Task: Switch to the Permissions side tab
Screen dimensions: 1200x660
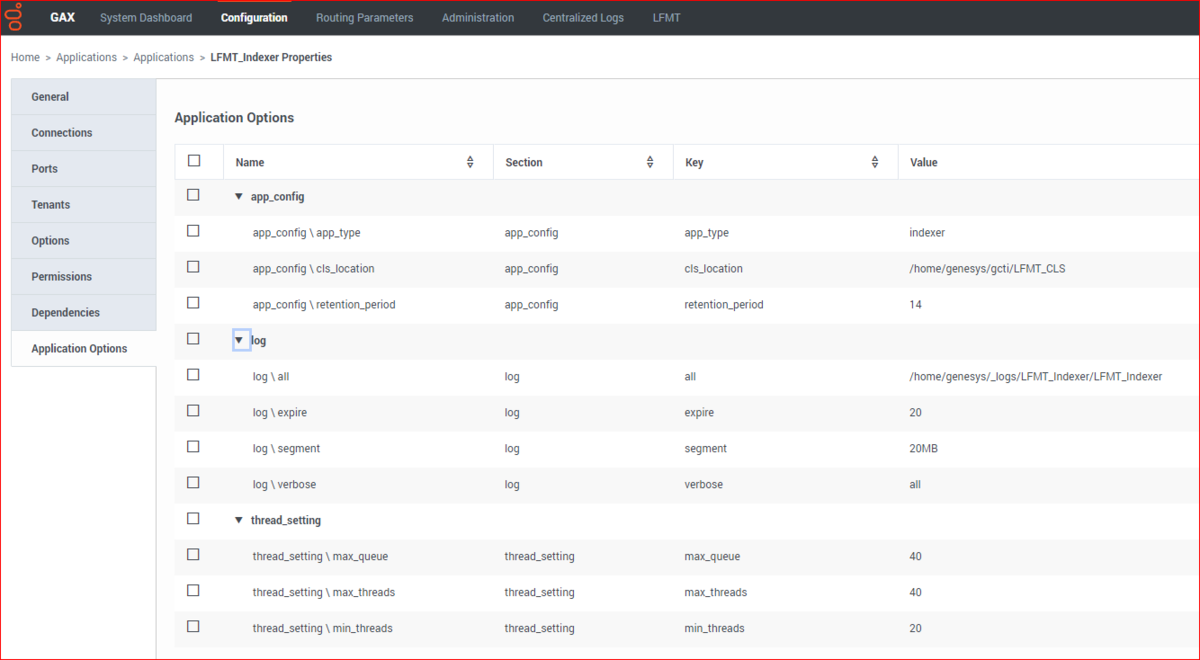Action: [x=84, y=277]
